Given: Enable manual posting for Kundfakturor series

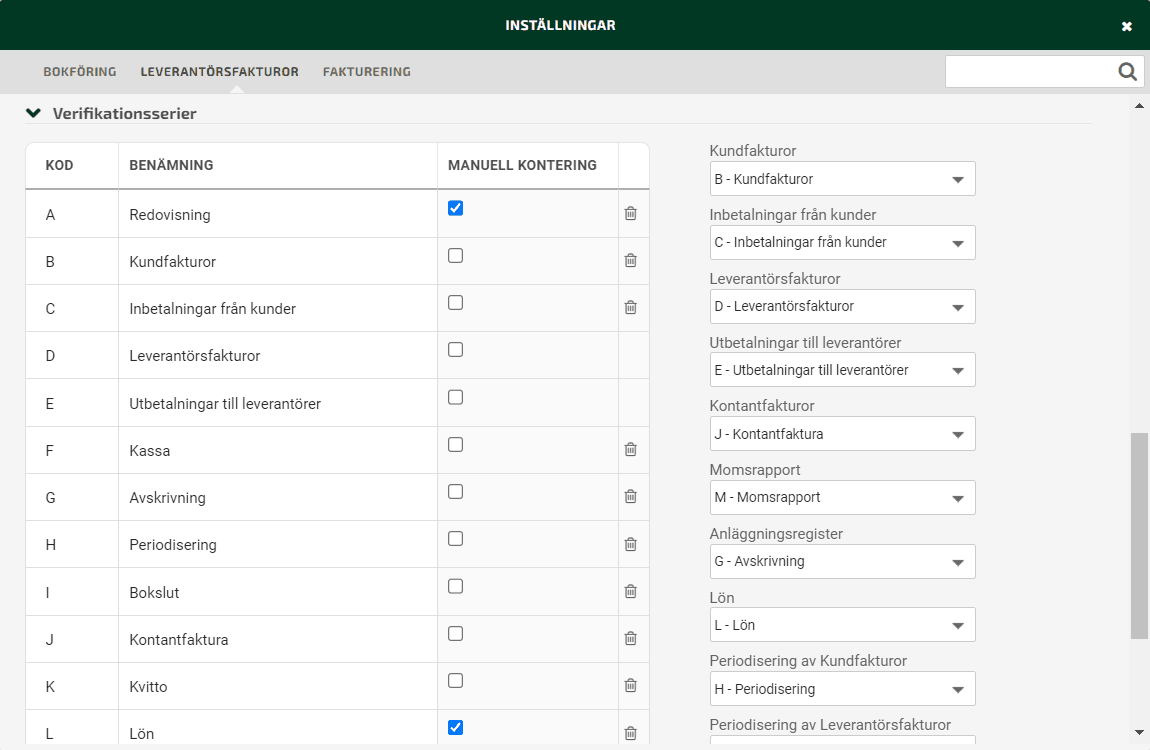Looking at the screenshot, I should [x=455, y=256].
